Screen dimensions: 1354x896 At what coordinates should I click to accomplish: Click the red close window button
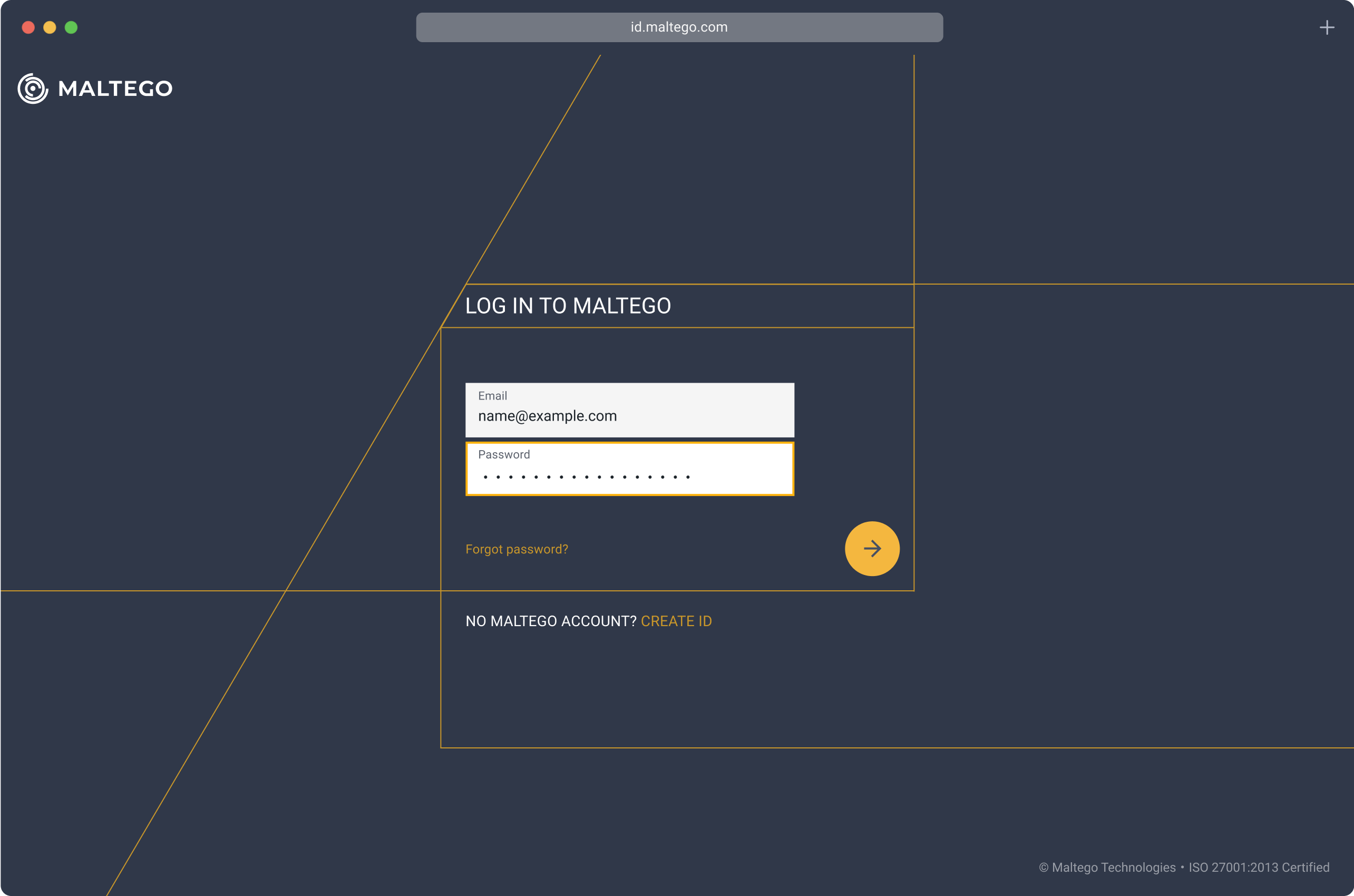click(28, 27)
